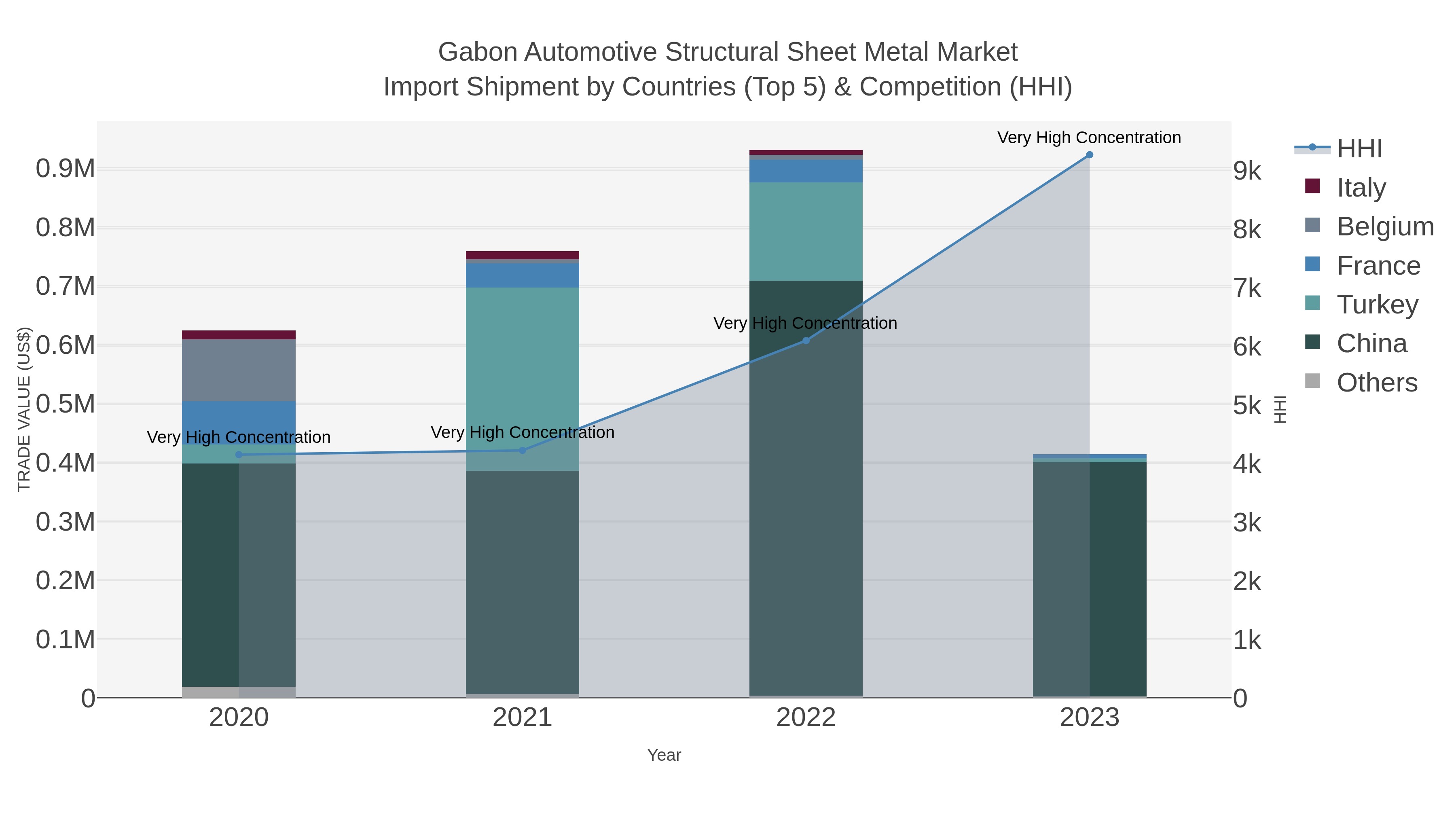Click the China color swatch in the legend
This screenshot has height=819, width=1456.
click(x=1312, y=342)
